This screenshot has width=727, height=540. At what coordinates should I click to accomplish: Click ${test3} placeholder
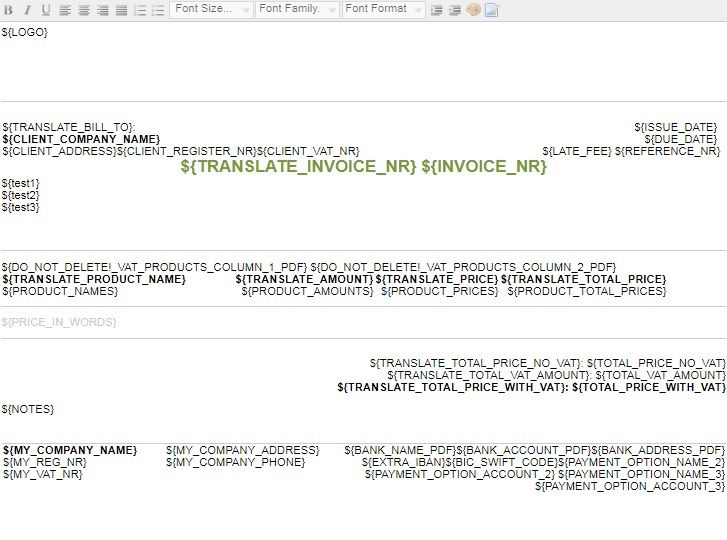coord(21,207)
